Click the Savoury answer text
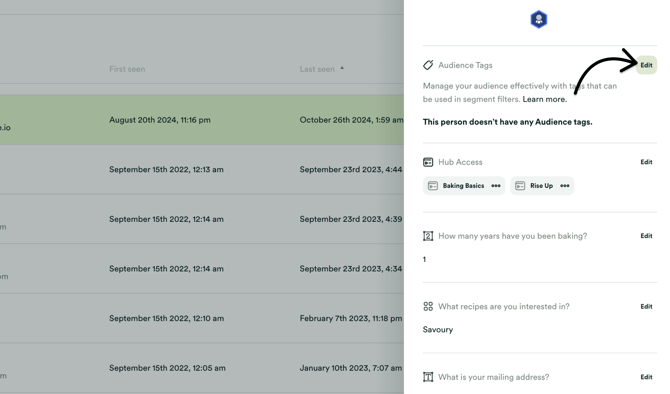This screenshot has width=670, height=394. click(438, 329)
